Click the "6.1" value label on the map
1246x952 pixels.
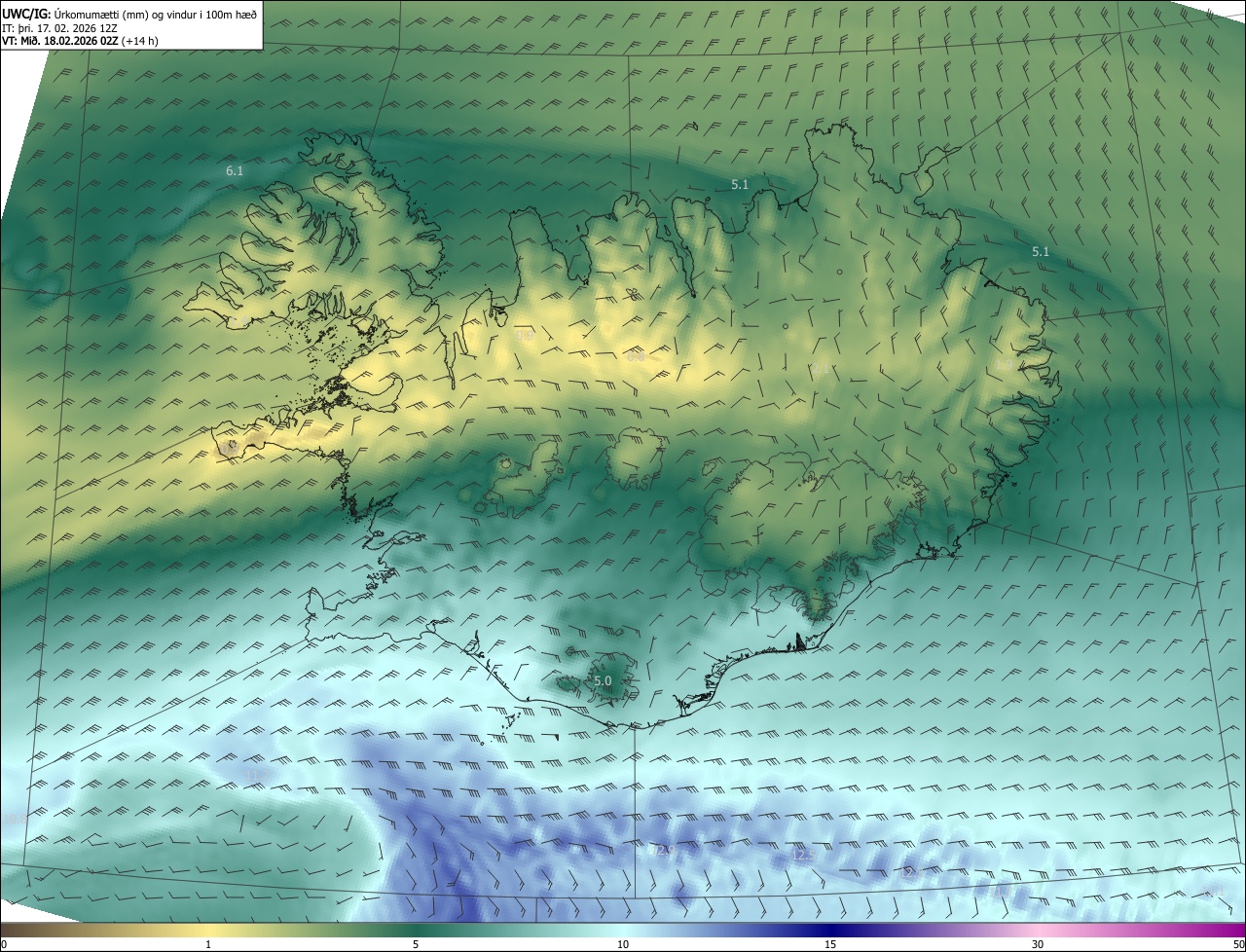click(235, 171)
